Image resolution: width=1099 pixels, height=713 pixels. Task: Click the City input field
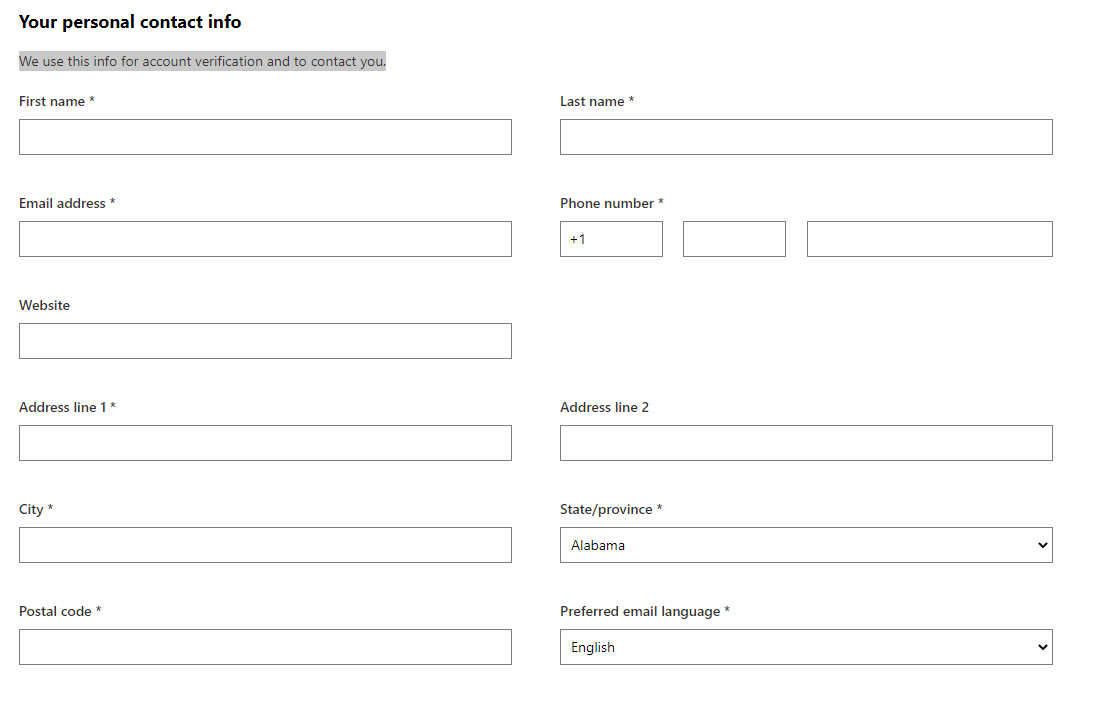[265, 545]
